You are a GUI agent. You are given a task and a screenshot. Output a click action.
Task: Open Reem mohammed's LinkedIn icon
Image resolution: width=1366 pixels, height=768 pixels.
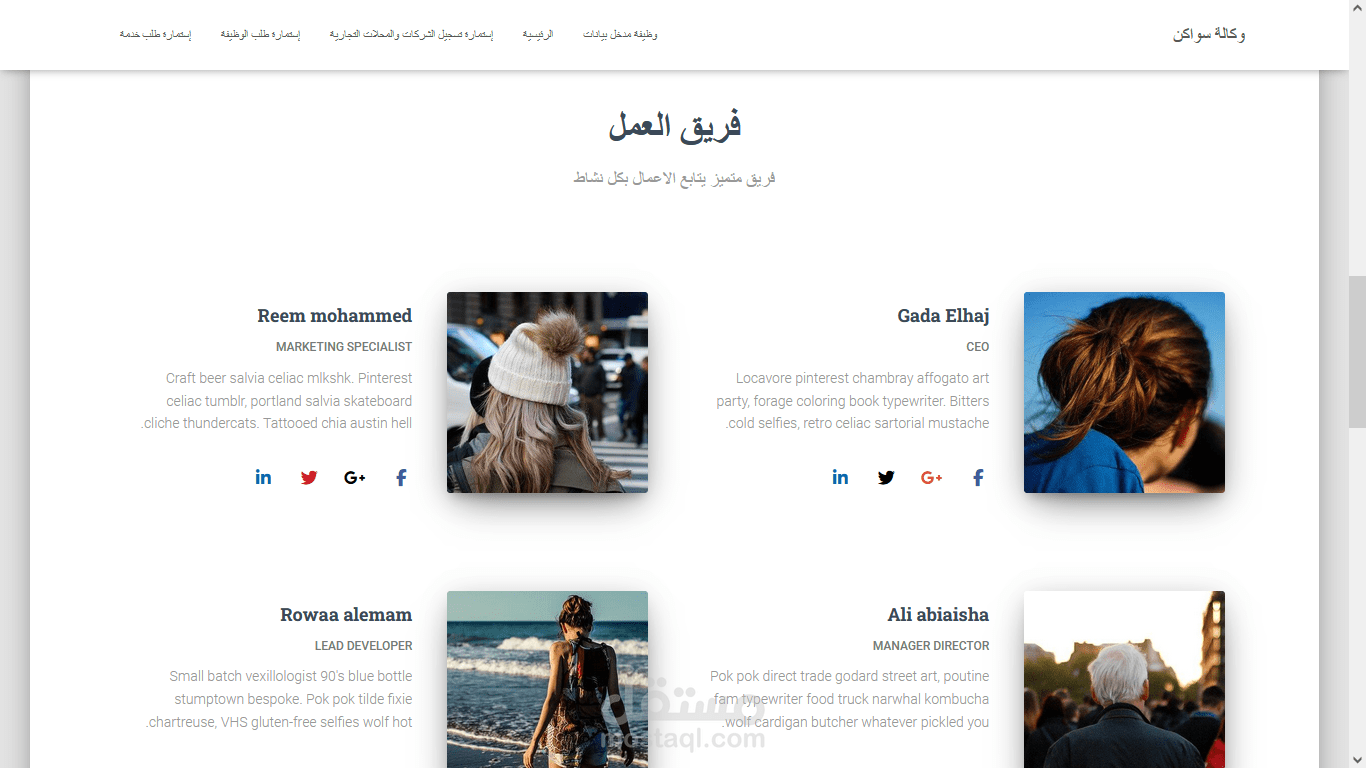pyautogui.click(x=263, y=477)
